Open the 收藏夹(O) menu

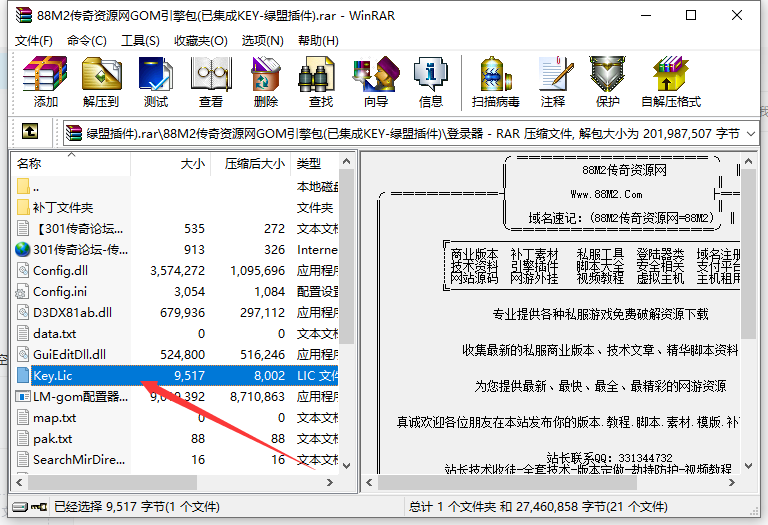(201, 41)
